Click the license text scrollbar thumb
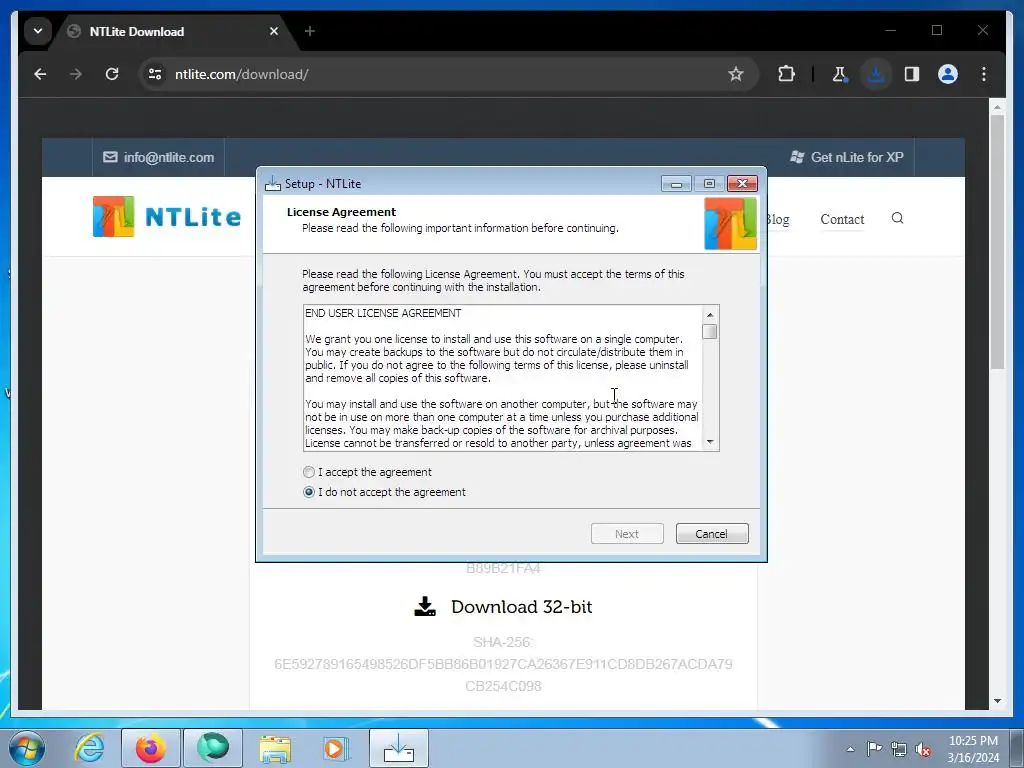 click(709, 332)
